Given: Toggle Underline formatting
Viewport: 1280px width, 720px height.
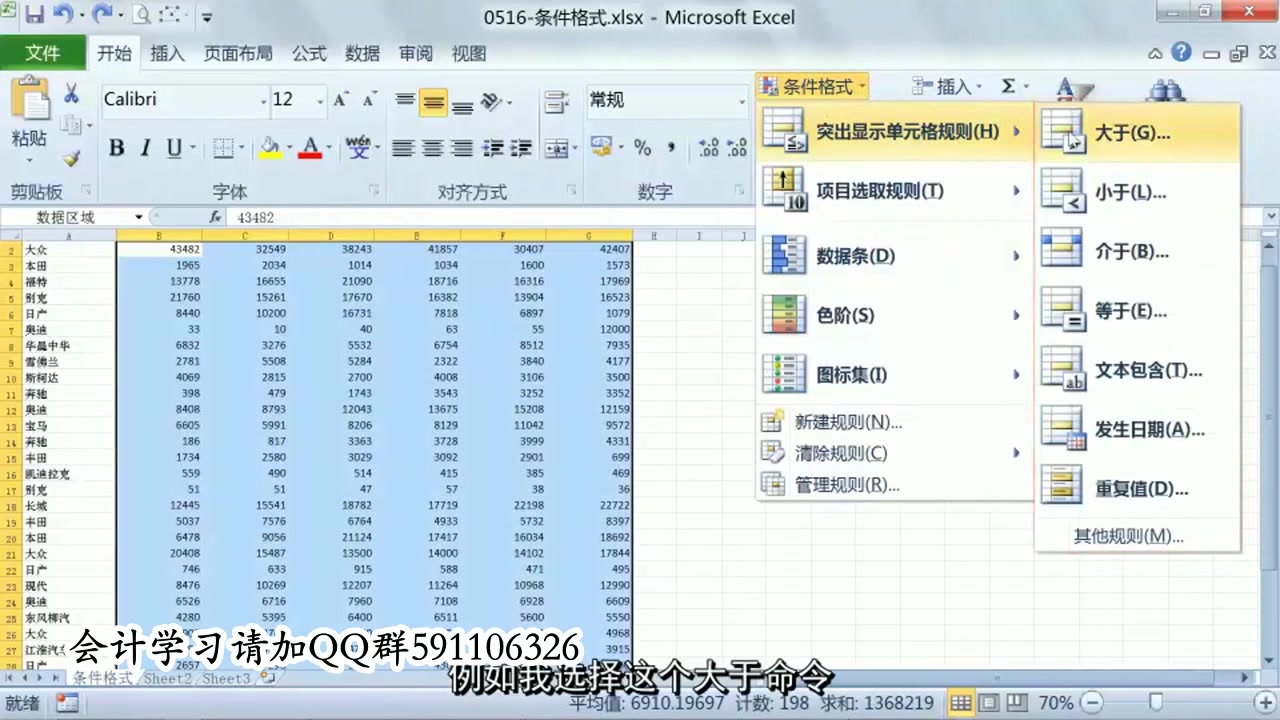Looking at the screenshot, I should [x=174, y=148].
